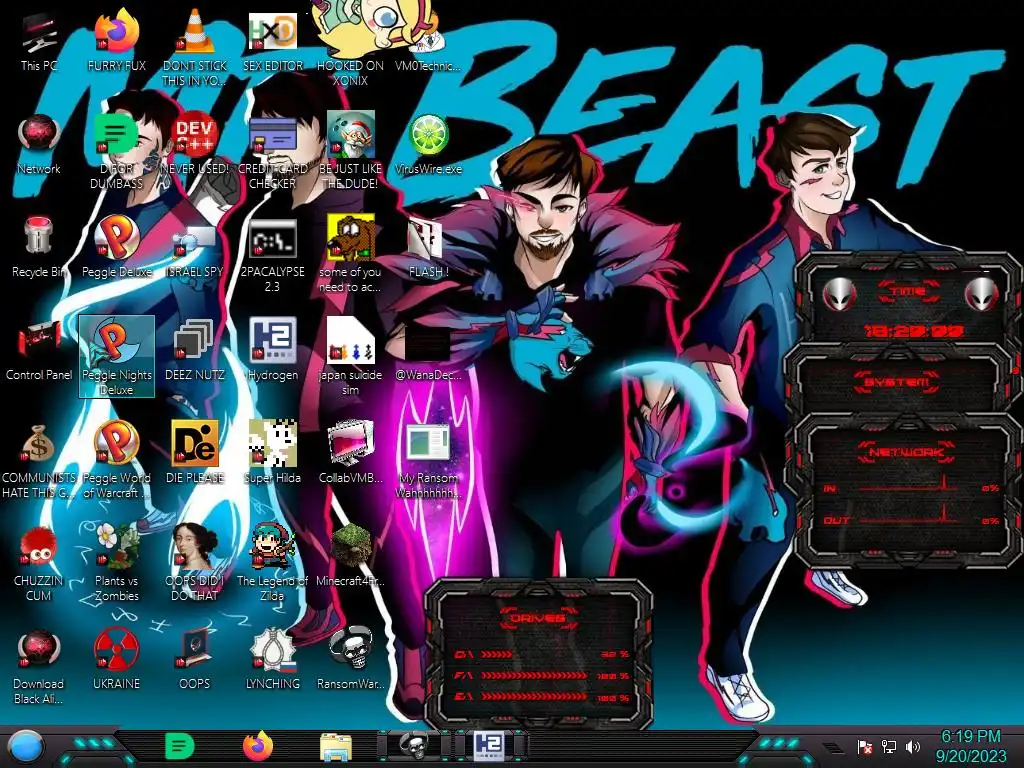
Task: Open the CollabVMB... monitor icon
Action: (350, 453)
